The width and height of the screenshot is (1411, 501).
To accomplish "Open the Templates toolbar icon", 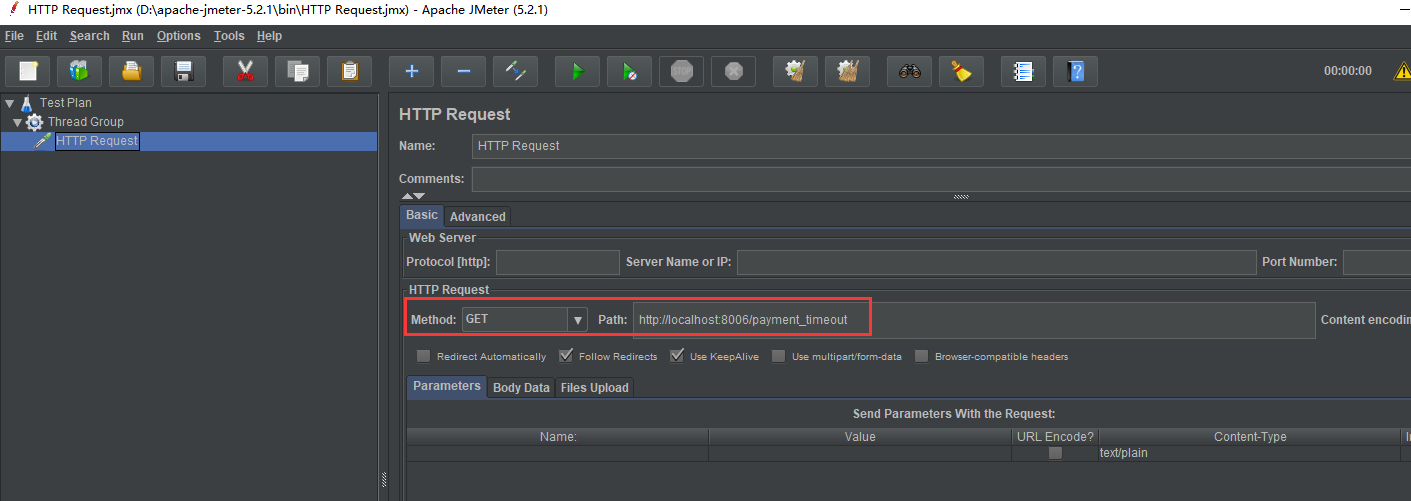I will tap(79, 71).
